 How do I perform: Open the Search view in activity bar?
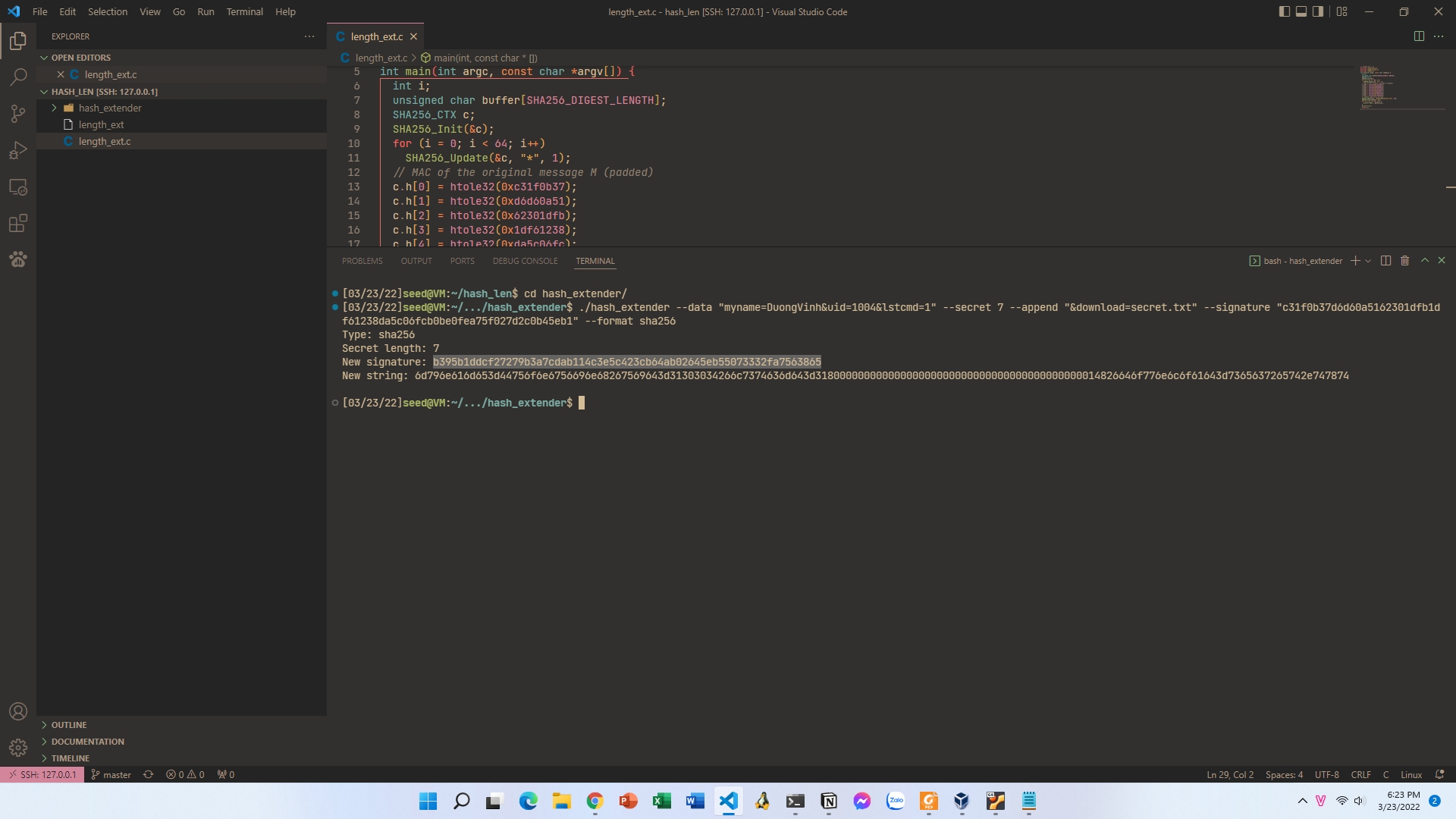click(x=18, y=77)
